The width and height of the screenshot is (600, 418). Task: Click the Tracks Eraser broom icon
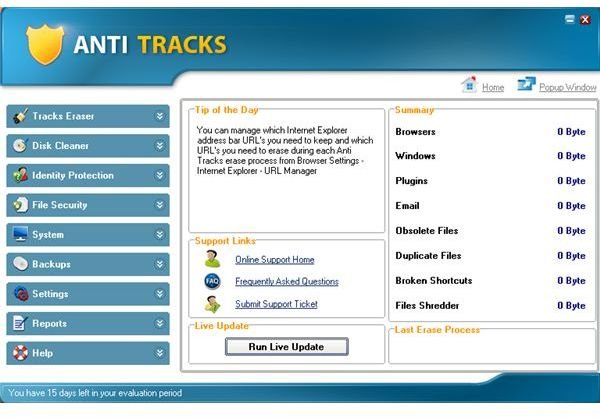pos(20,116)
